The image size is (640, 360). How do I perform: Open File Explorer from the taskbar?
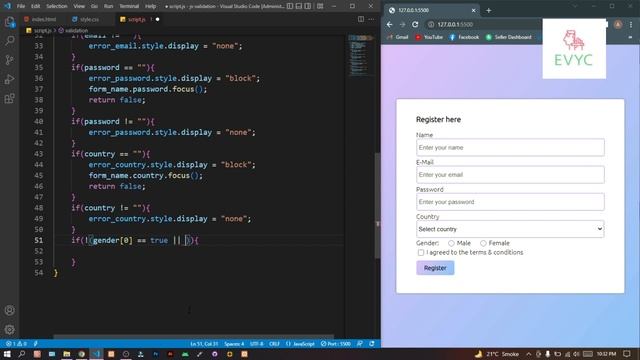(x=67, y=354)
